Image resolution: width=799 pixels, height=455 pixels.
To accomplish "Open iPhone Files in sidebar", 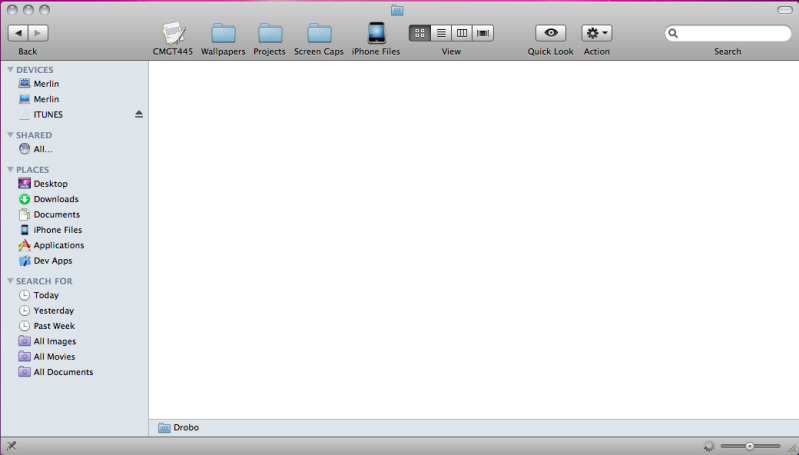I will point(74,230).
